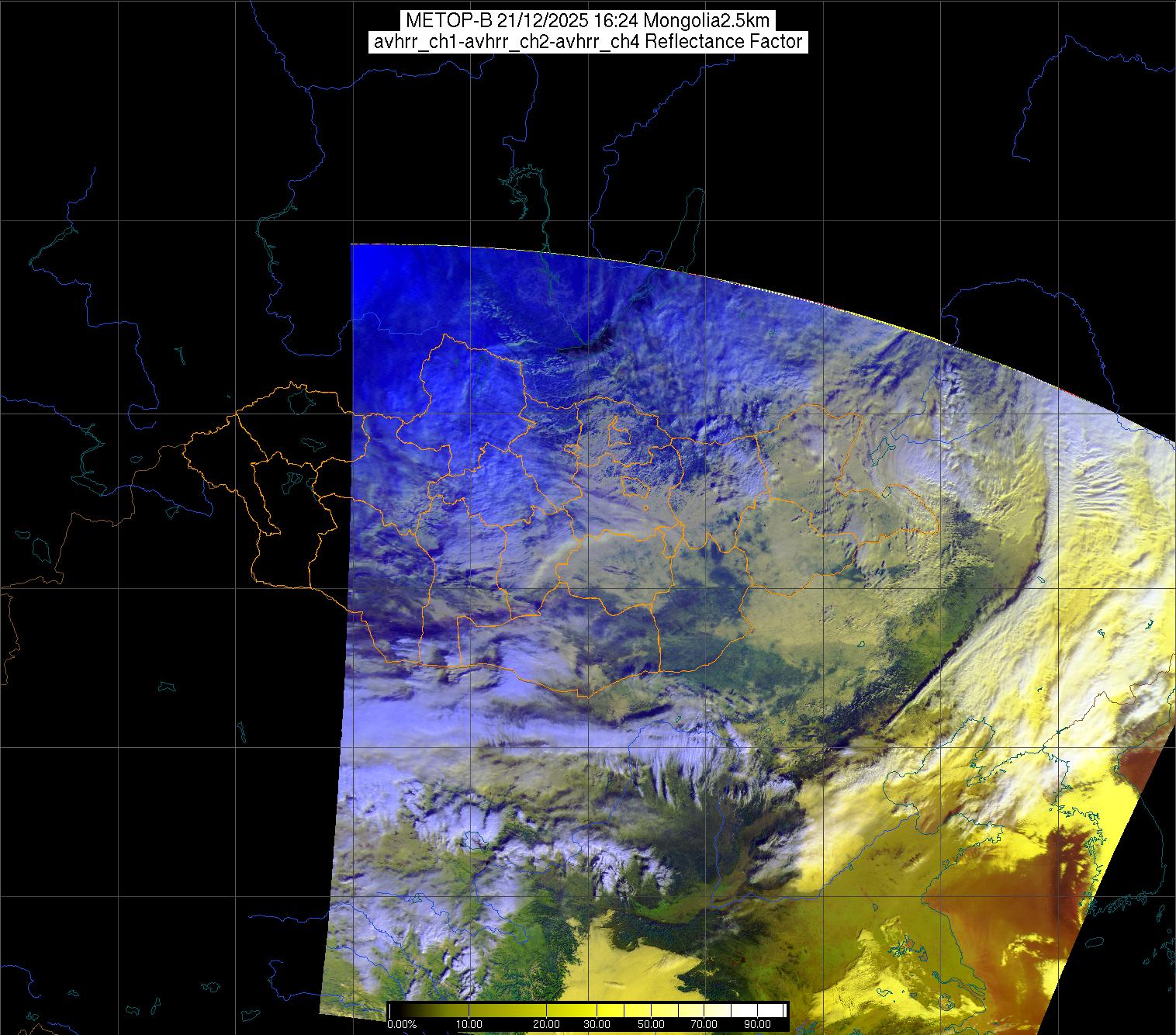The width and height of the screenshot is (1176, 1035).
Task: Select the 20.00 label on the colorbar
Action: click(x=548, y=1024)
